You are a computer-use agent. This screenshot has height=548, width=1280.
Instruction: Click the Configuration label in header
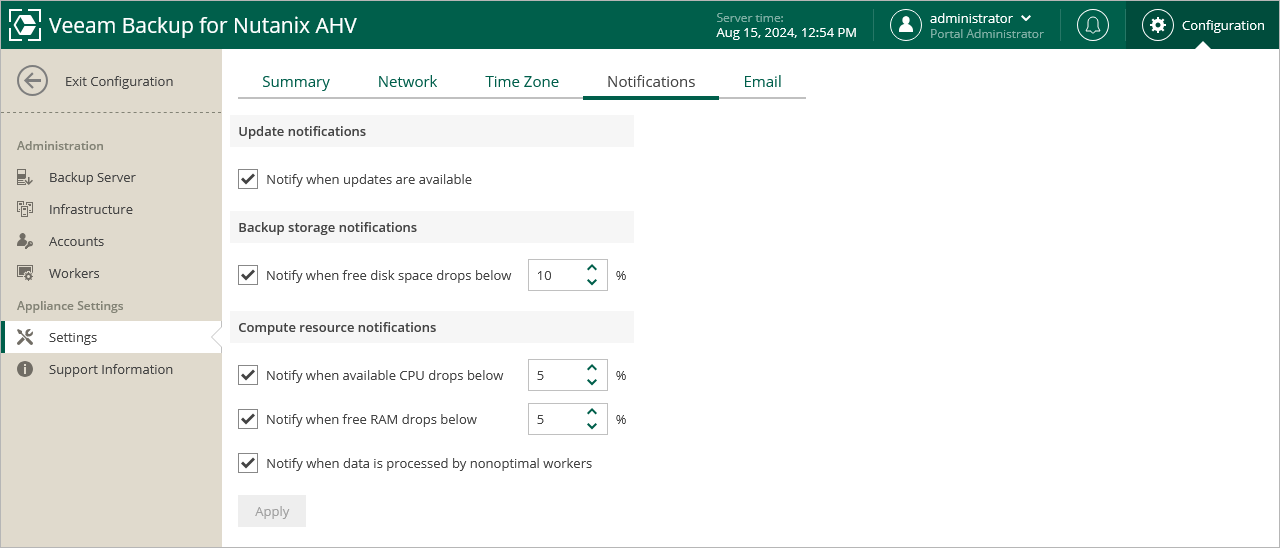[1223, 25]
